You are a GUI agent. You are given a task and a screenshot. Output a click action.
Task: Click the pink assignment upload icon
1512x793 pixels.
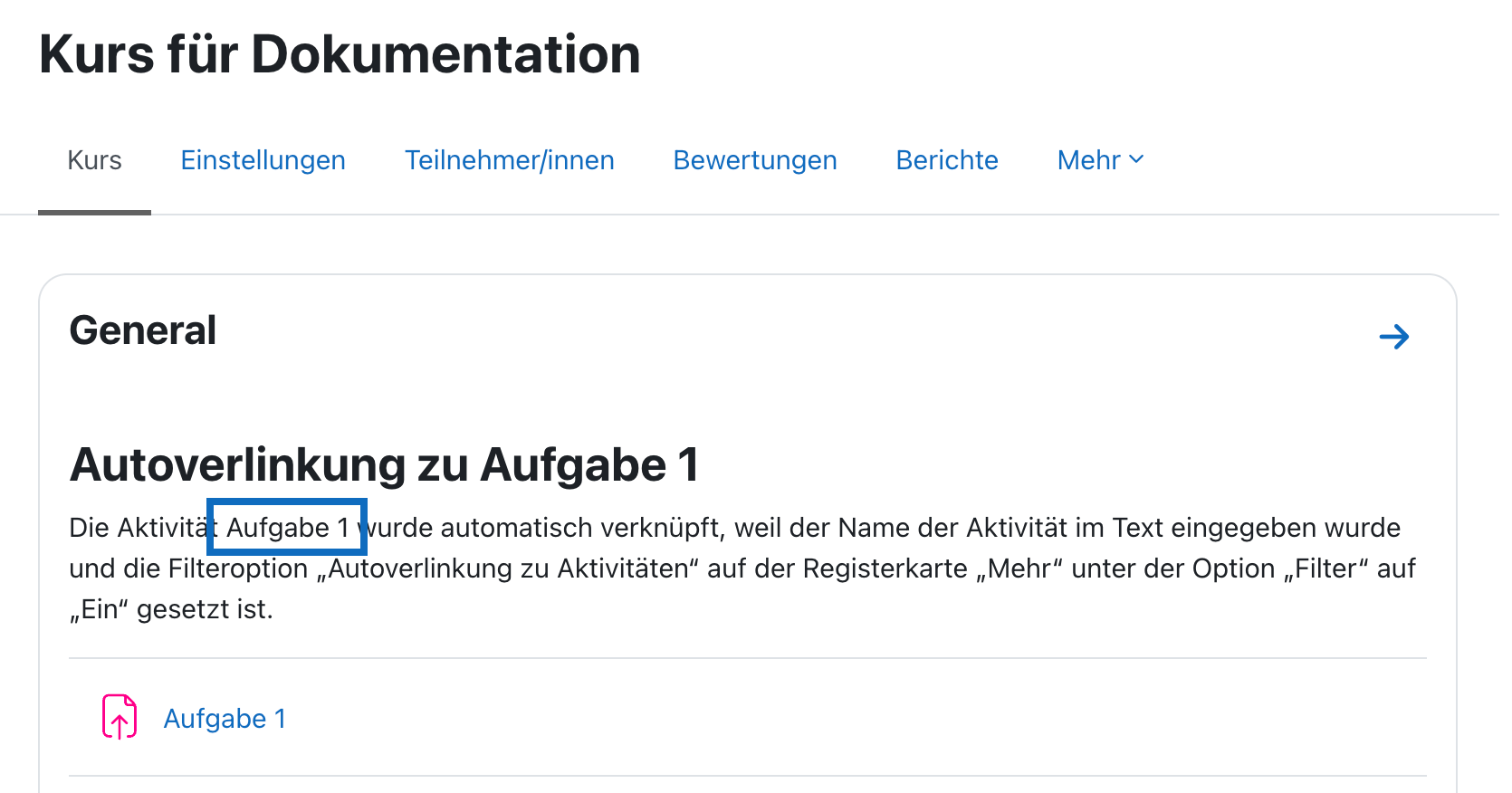pyautogui.click(x=120, y=717)
